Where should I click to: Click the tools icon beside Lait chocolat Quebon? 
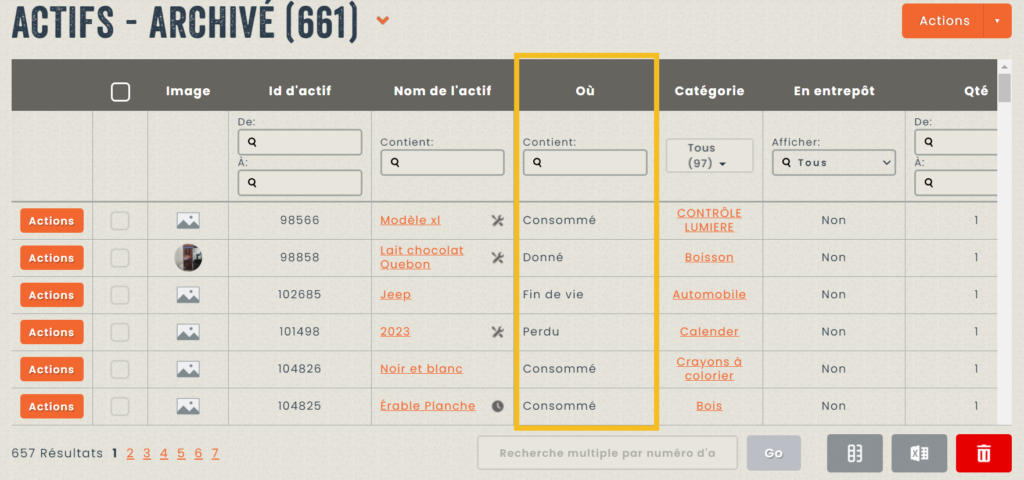pos(498,258)
